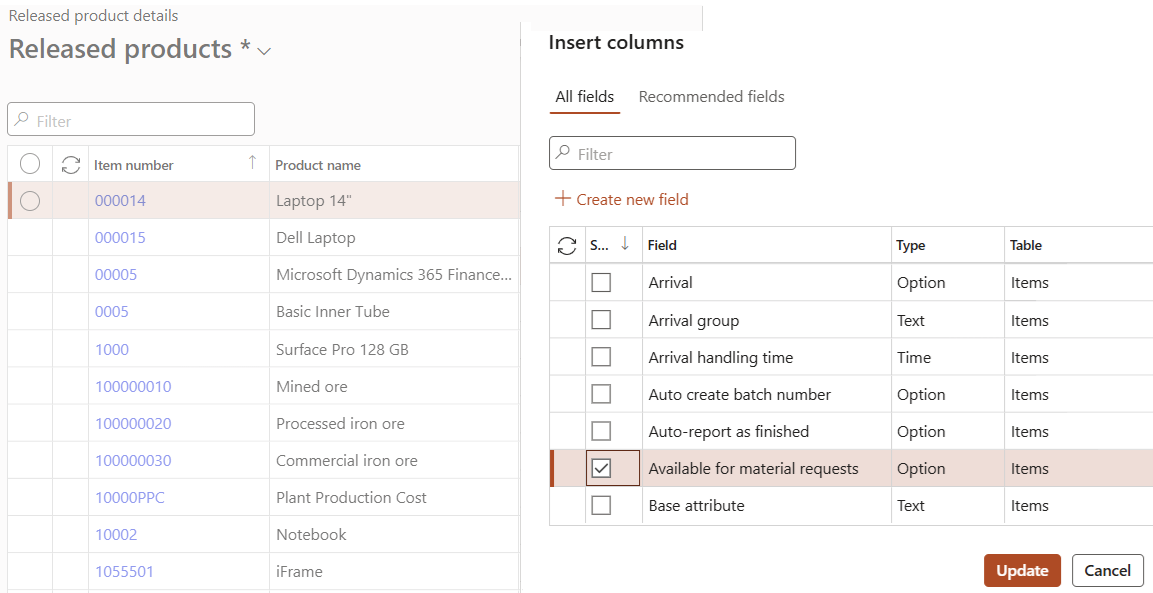Image resolution: width=1153 pixels, height=593 pixels.
Task: Select row circle for item 000014
Action: click(30, 201)
